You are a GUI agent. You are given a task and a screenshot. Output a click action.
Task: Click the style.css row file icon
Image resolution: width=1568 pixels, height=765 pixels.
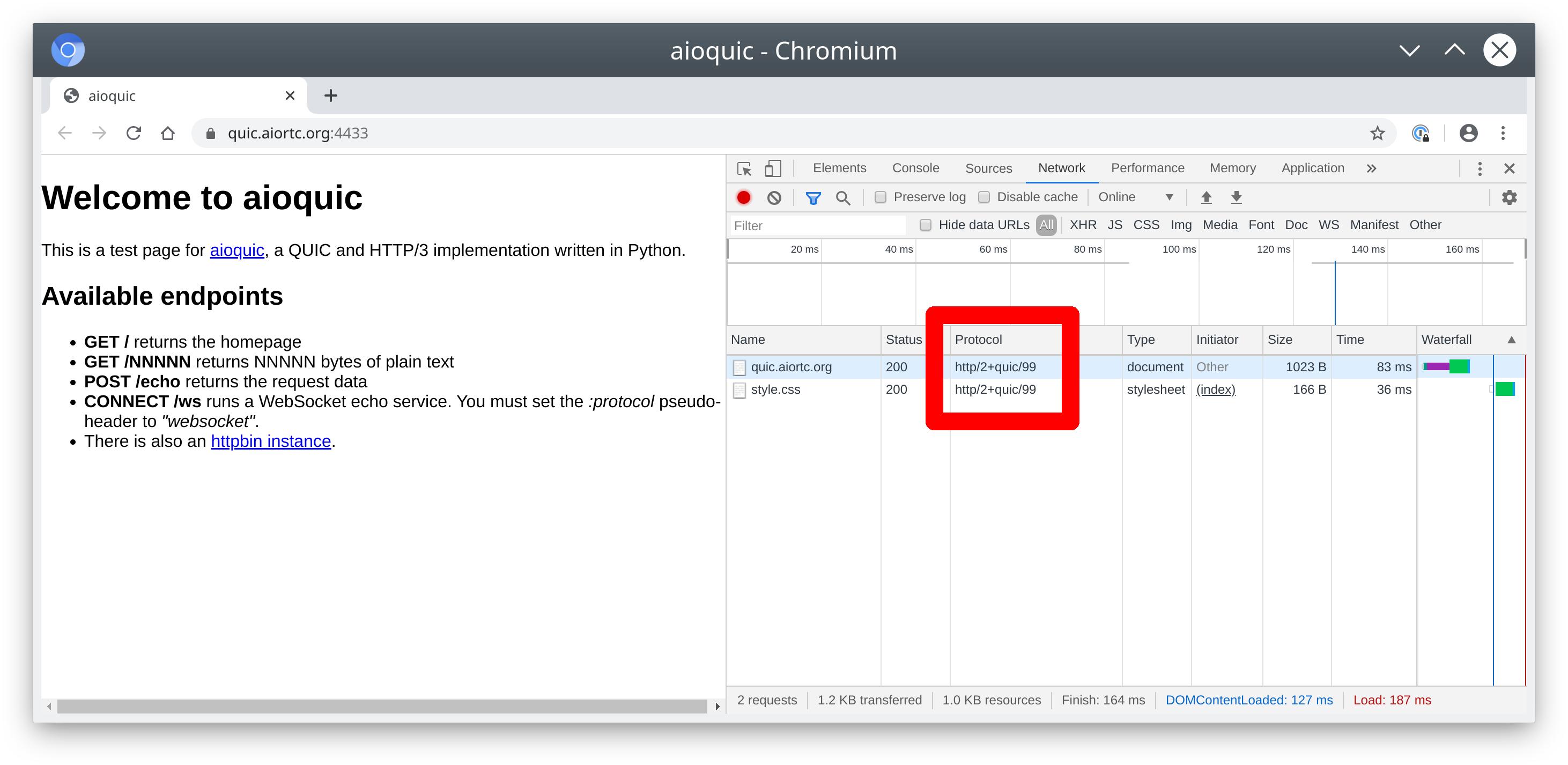739,390
